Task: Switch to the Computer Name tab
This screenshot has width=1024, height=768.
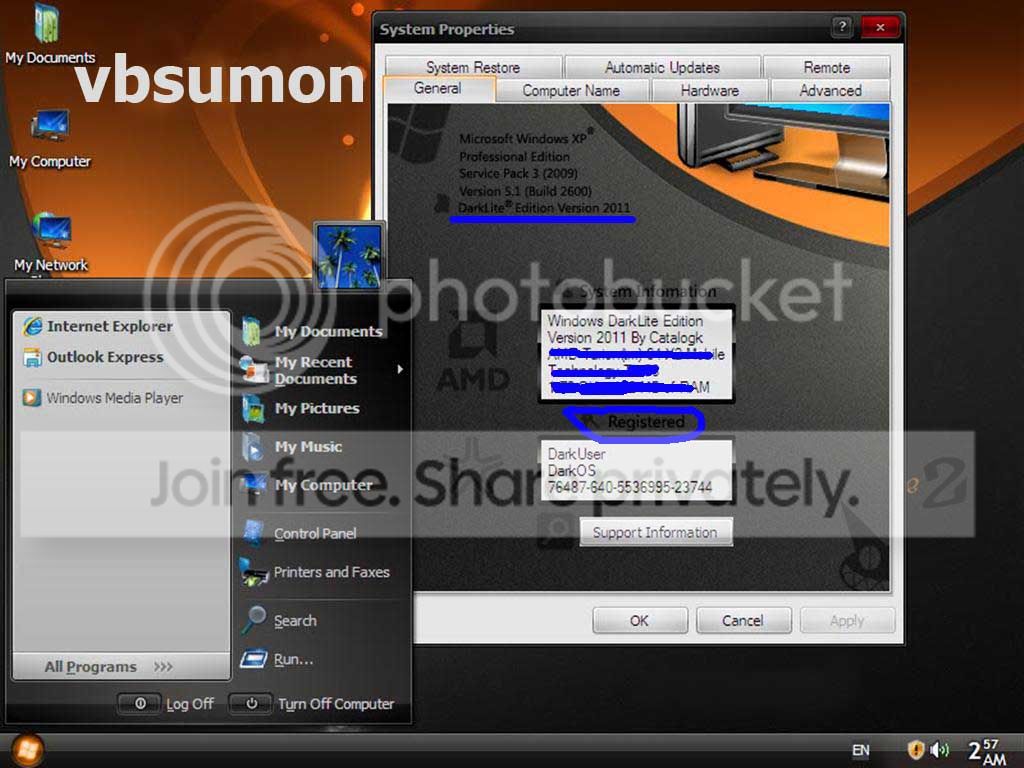Action: point(571,90)
